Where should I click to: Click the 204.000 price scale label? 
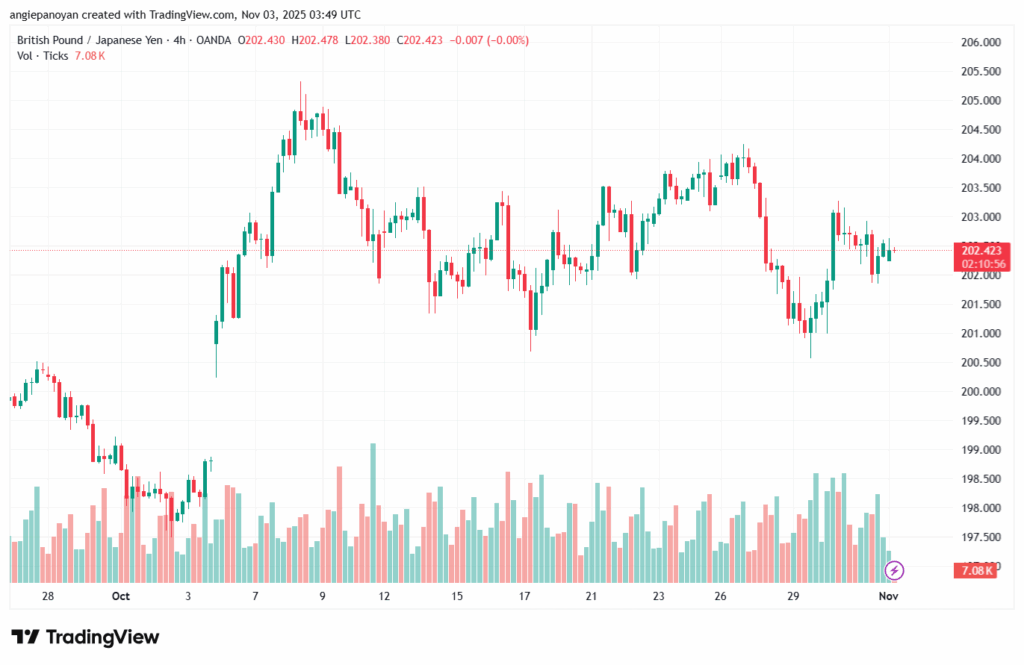click(x=980, y=159)
